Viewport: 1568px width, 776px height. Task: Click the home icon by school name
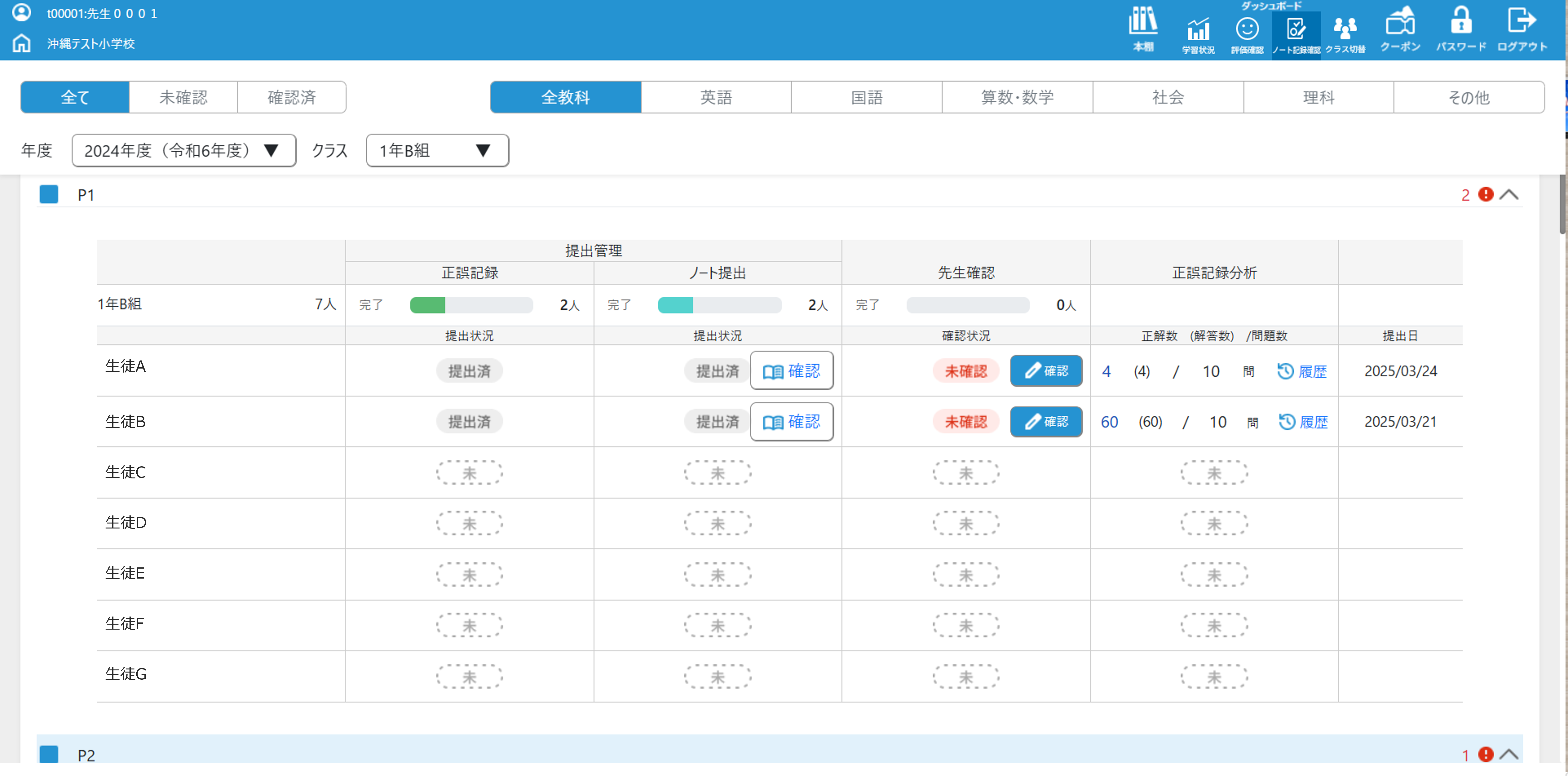22,43
